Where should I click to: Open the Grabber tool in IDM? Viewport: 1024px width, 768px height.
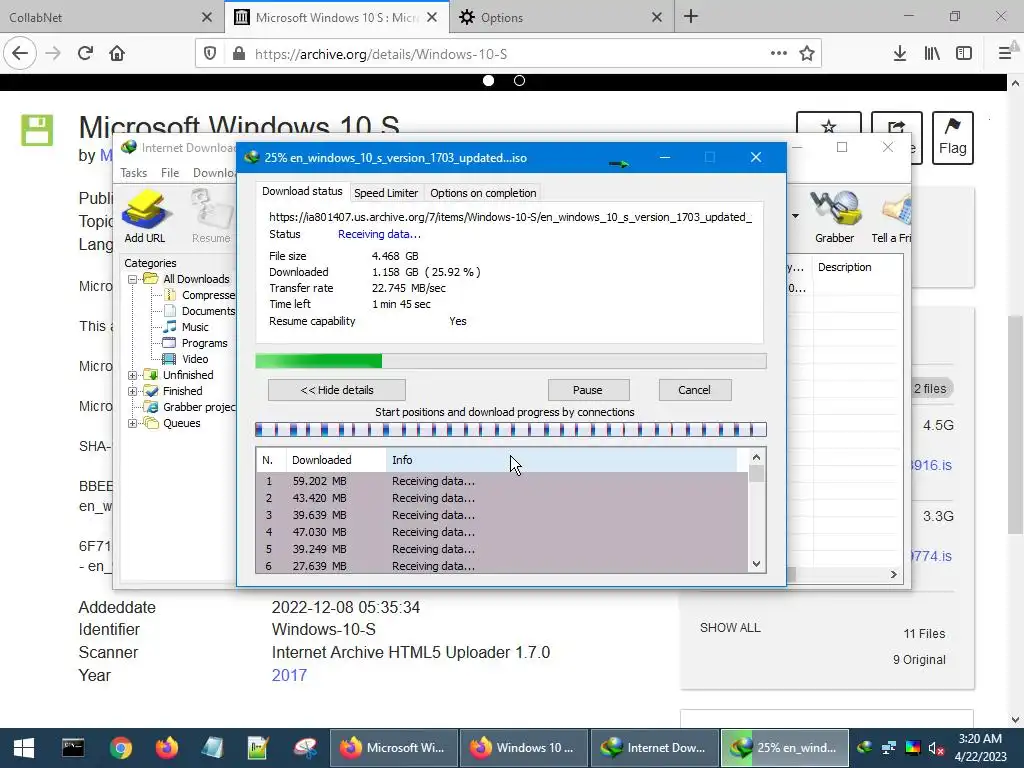(834, 216)
